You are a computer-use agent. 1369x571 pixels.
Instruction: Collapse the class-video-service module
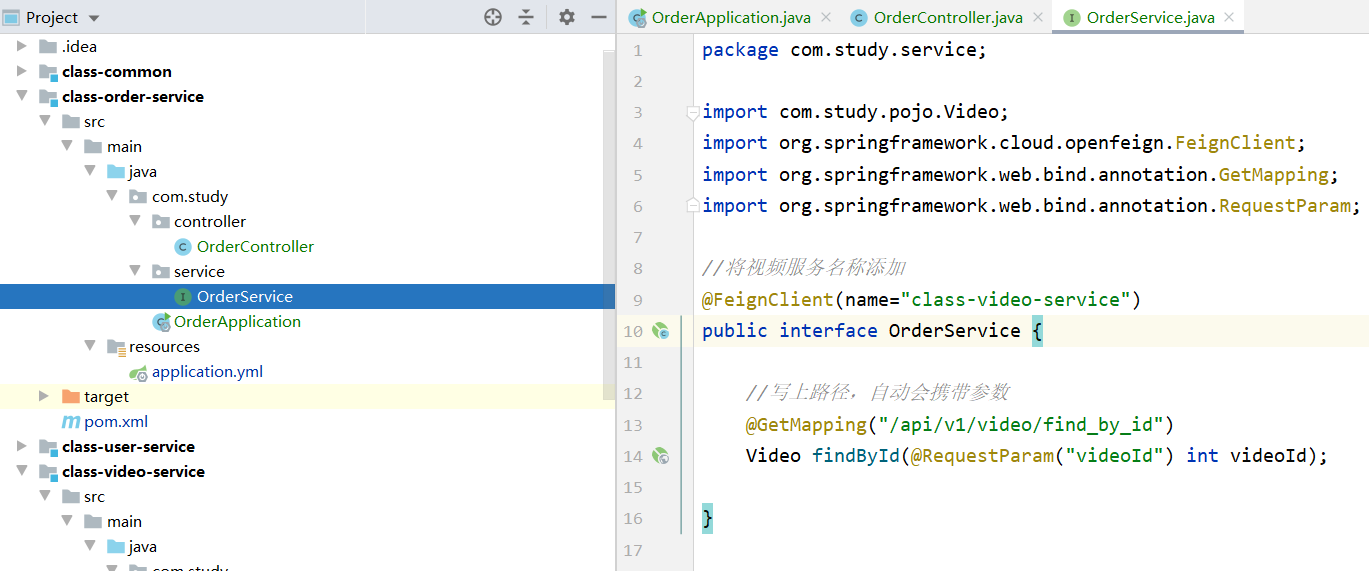pyautogui.click(x=22, y=471)
